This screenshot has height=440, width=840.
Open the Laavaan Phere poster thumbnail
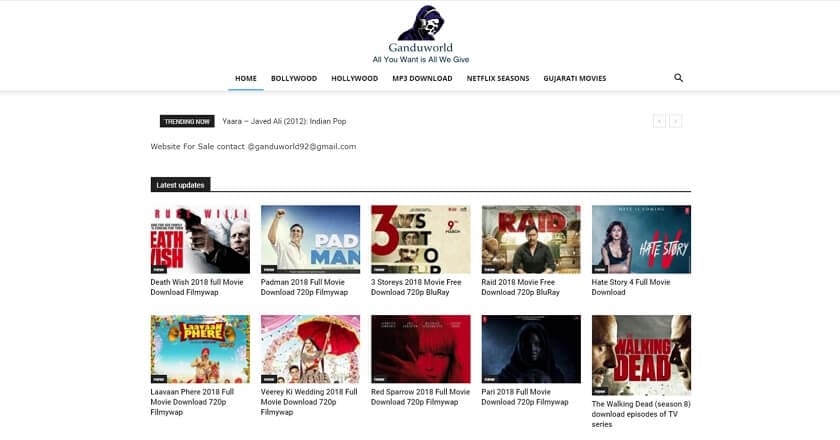pyautogui.click(x=200, y=349)
